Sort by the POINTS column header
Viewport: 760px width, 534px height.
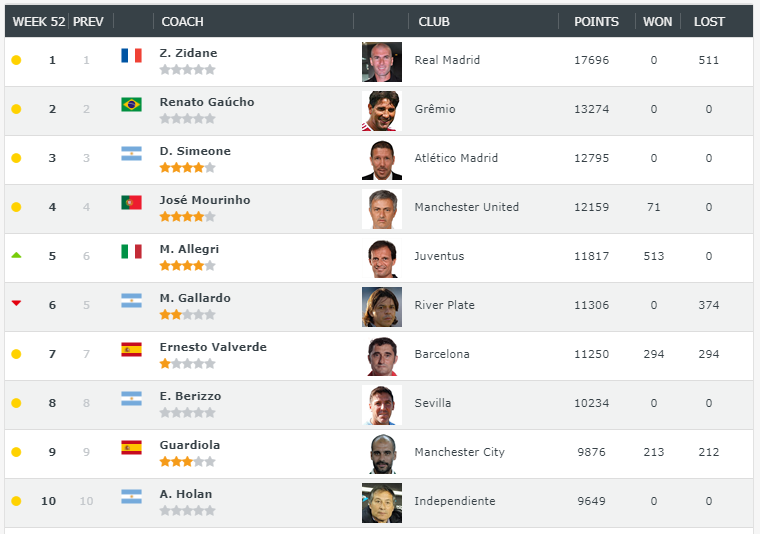click(596, 22)
